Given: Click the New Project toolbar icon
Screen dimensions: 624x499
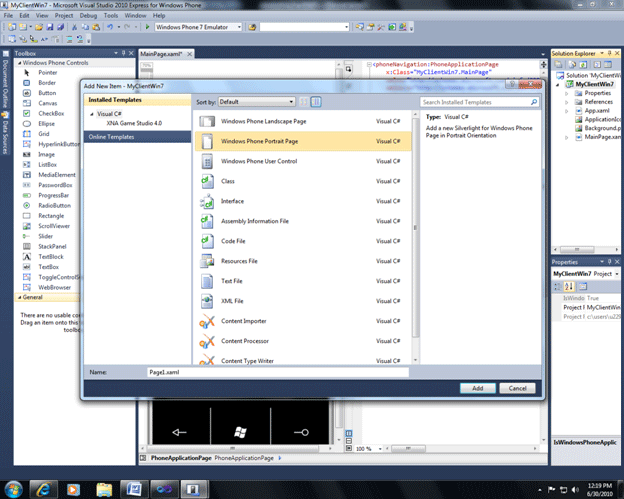Looking at the screenshot, I should (x=12, y=27).
